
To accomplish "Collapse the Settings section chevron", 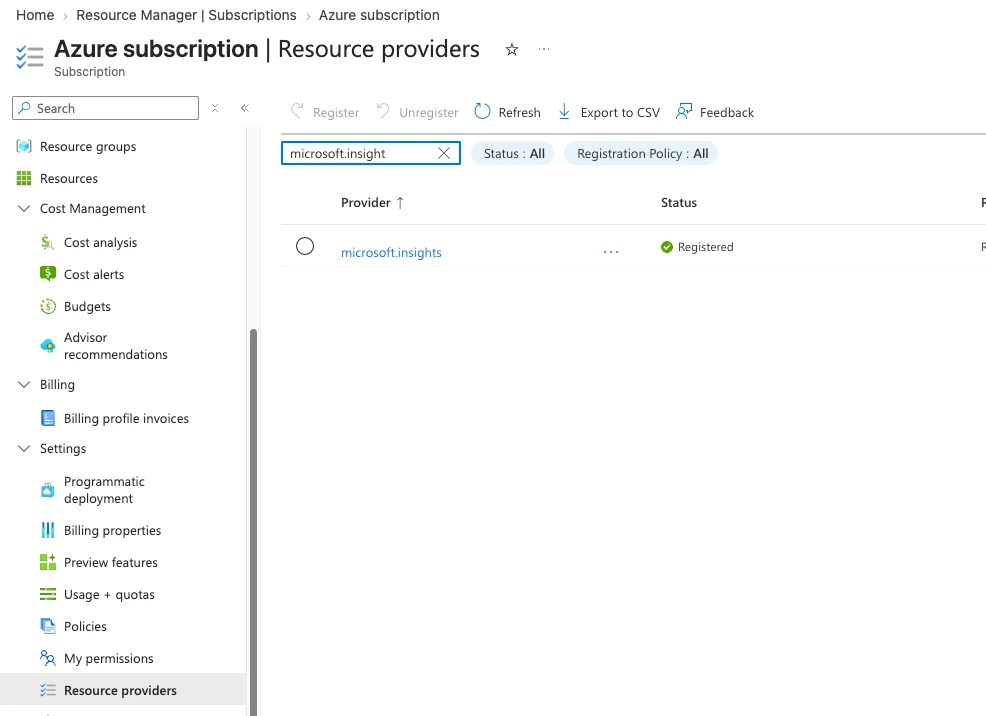I will click(24, 449).
